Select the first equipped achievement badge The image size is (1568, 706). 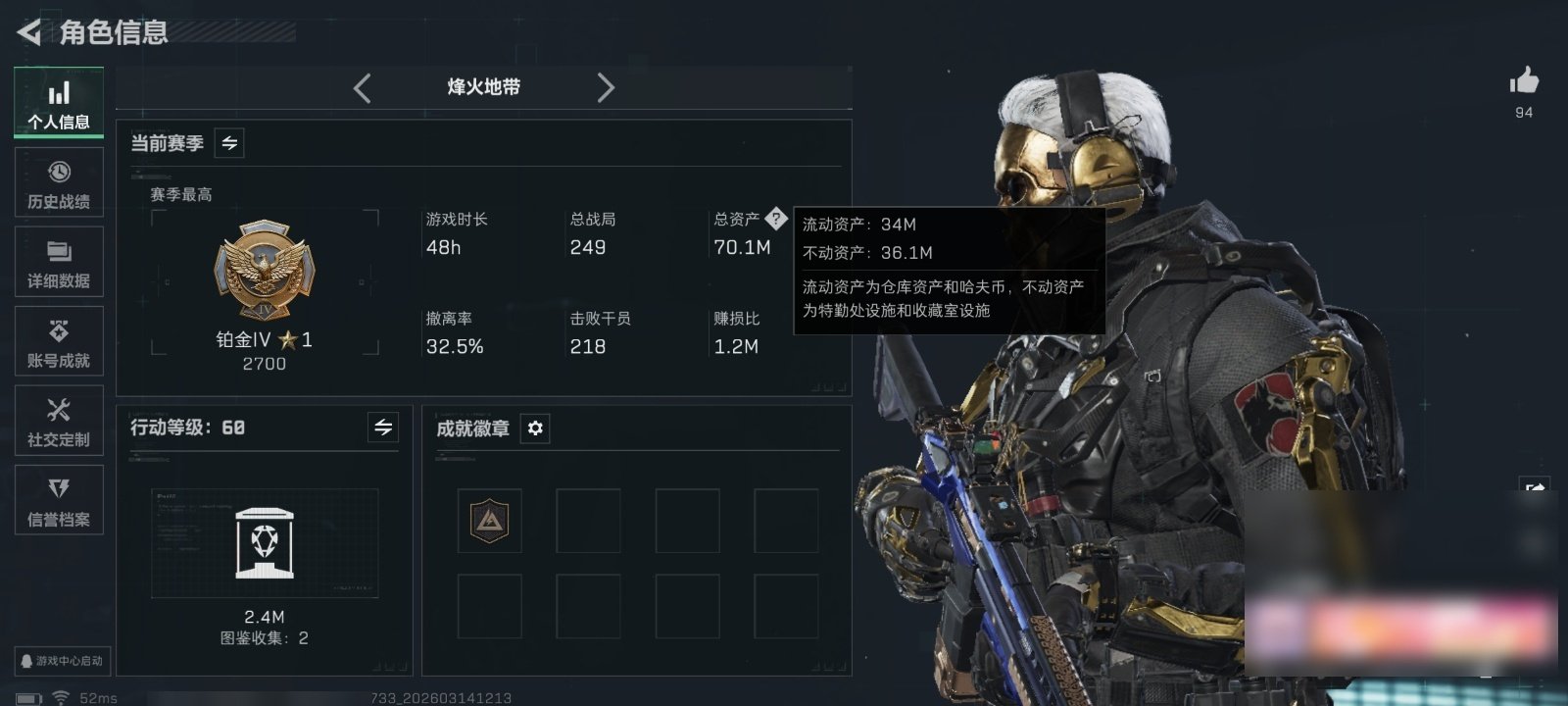[x=489, y=521]
